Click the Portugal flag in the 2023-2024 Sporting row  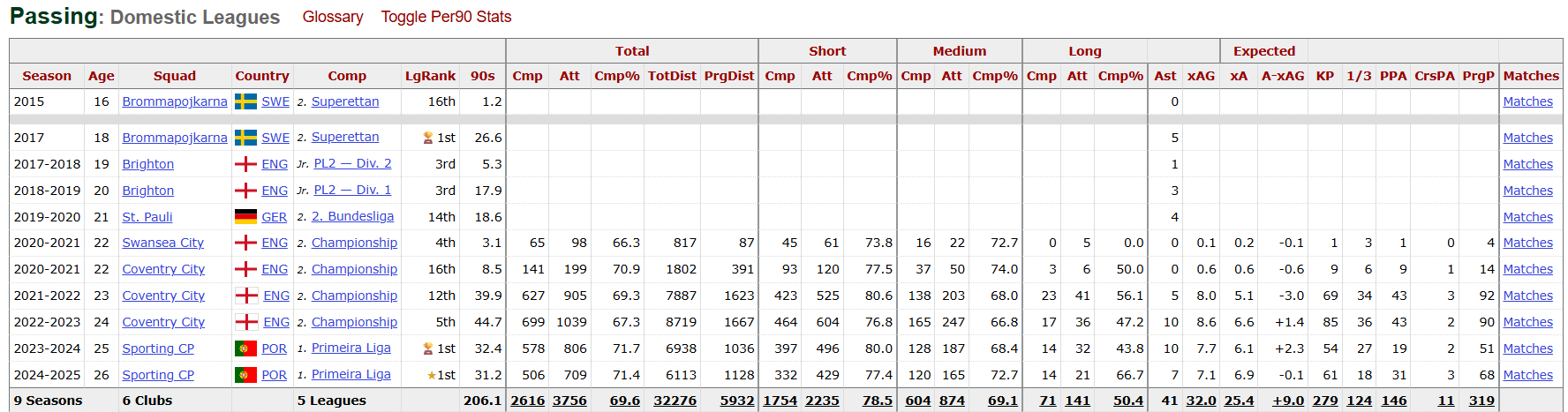245,348
